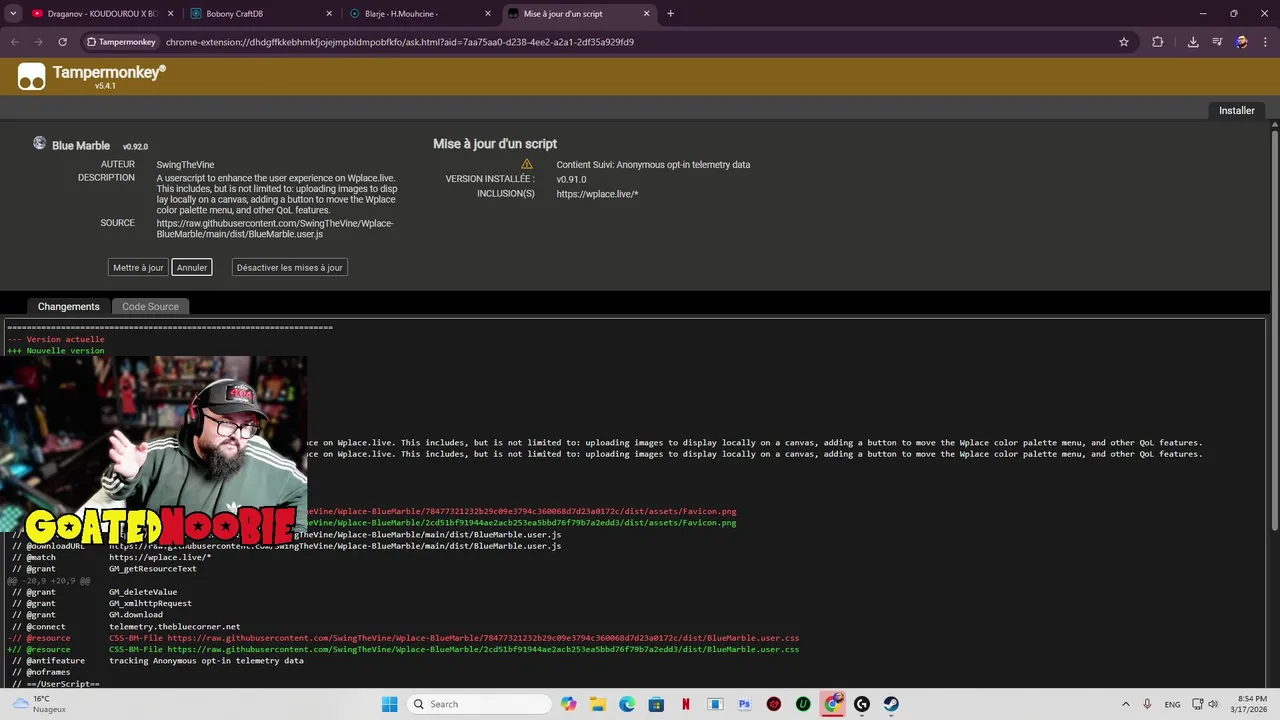Click the '+++ Nouvelle version' green line
The height and width of the screenshot is (720, 1280).
click(x=56, y=351)
